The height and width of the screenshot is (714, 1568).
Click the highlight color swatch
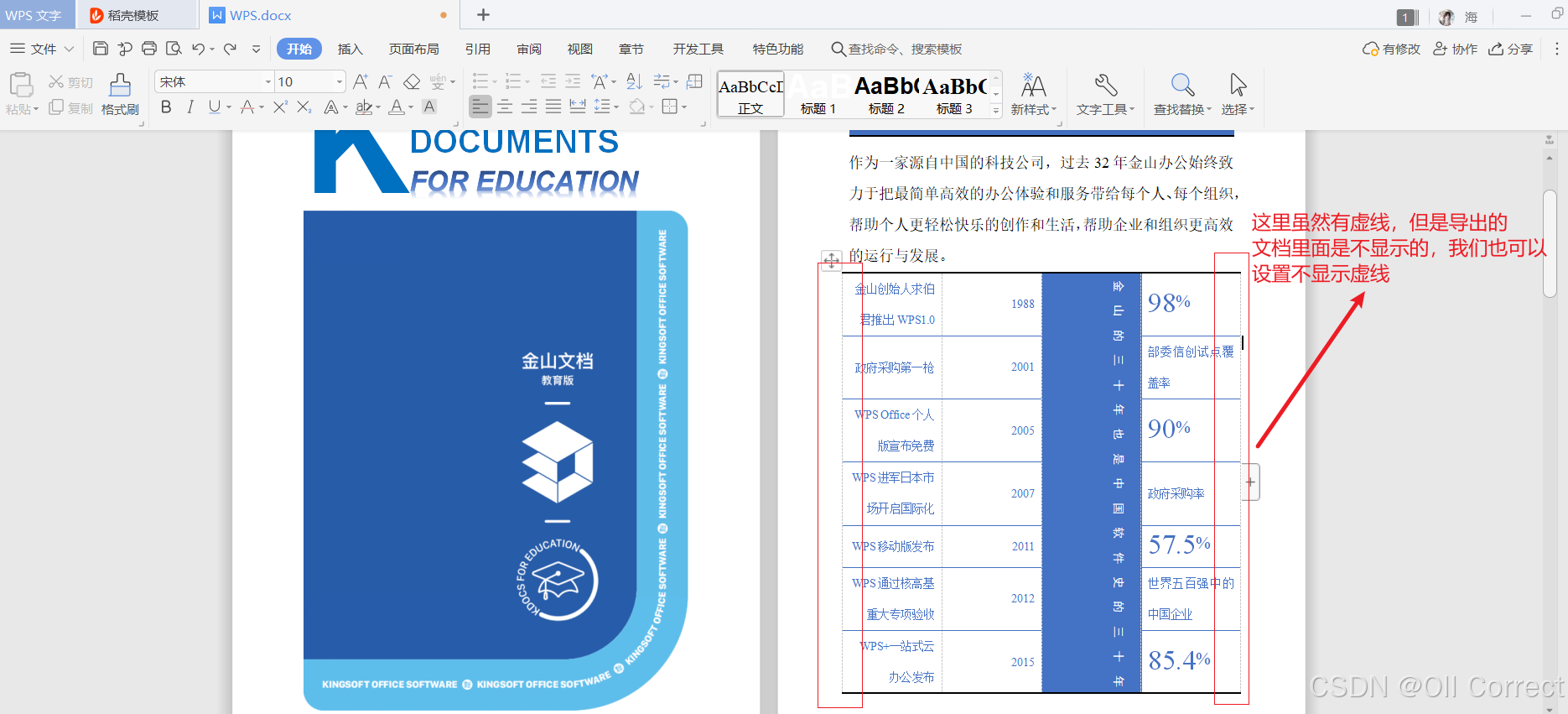pos(363,107)
